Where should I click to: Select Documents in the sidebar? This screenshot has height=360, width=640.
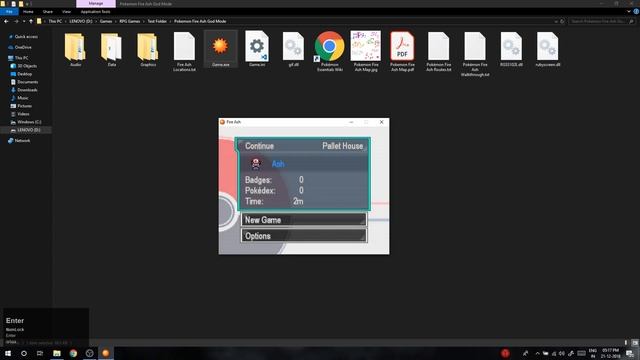tap(27, 82)
